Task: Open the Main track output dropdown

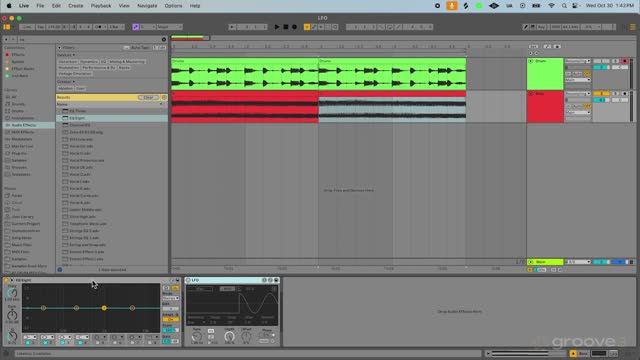Action: 578,262
